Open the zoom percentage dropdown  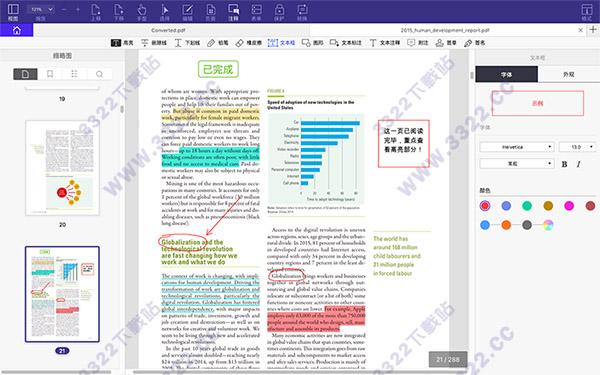click(x=41, y=9)
